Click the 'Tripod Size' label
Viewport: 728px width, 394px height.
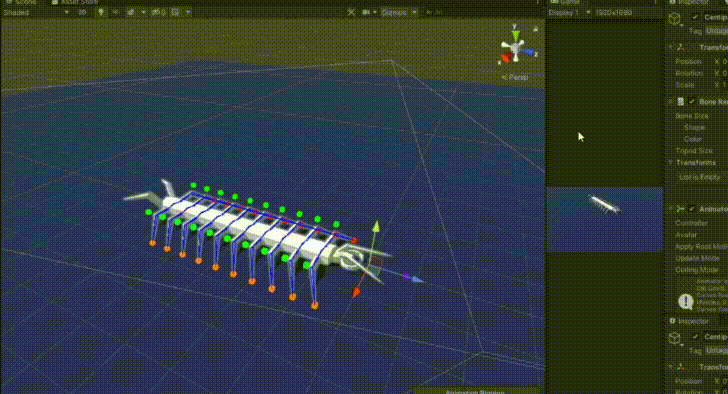[x=694, y=150]
